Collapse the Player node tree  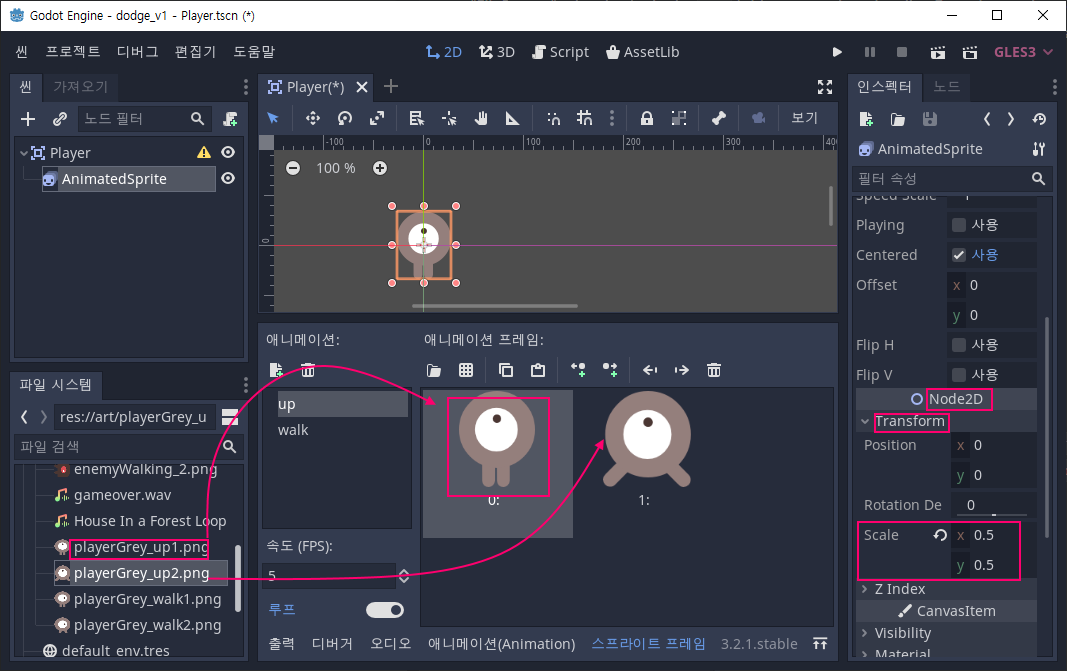coord(24,153)
